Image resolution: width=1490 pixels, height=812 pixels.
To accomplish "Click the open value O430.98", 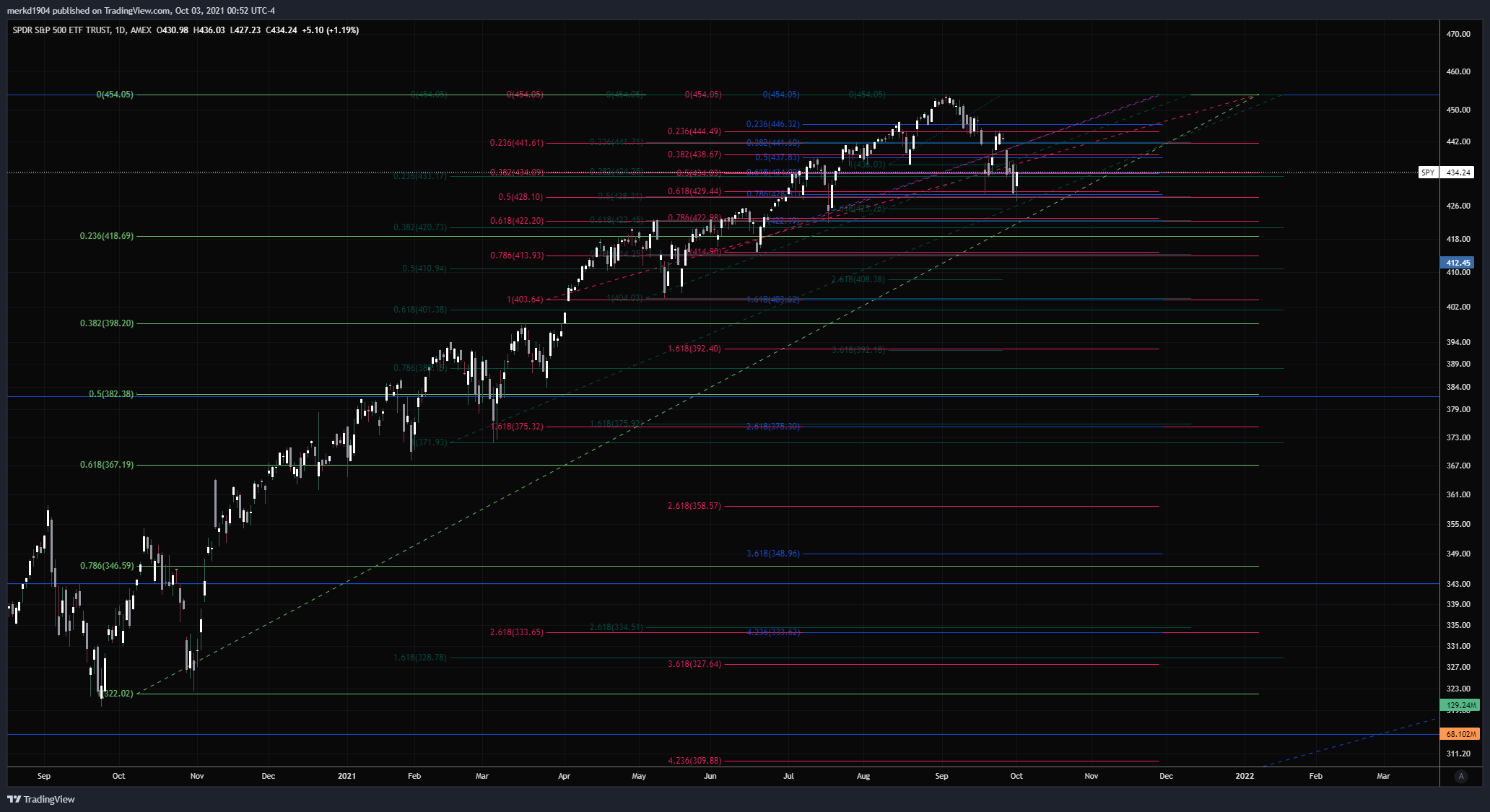I will tap(173, 30).
